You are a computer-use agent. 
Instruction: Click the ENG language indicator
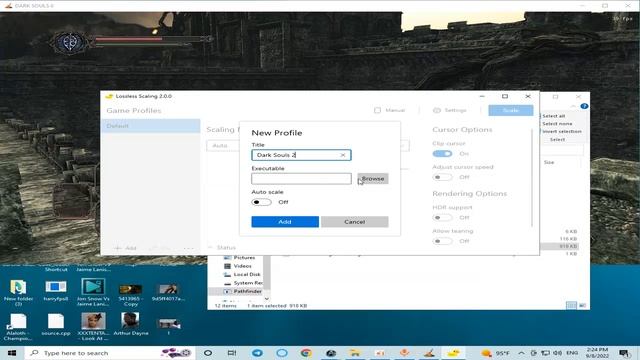point(572,353)
